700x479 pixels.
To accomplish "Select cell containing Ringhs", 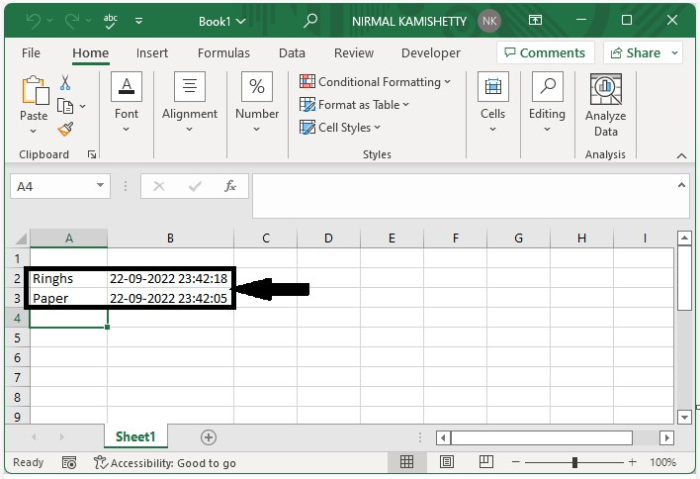I will pos(68,278).
